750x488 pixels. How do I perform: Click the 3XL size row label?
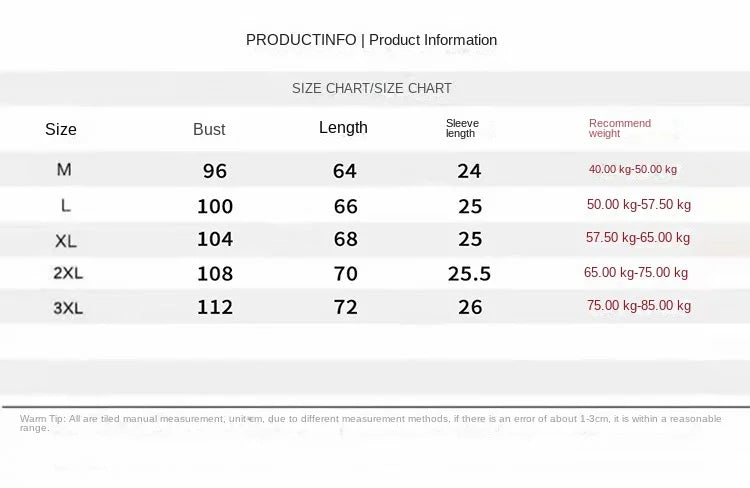pyautogui.click(x=68, y=308)
